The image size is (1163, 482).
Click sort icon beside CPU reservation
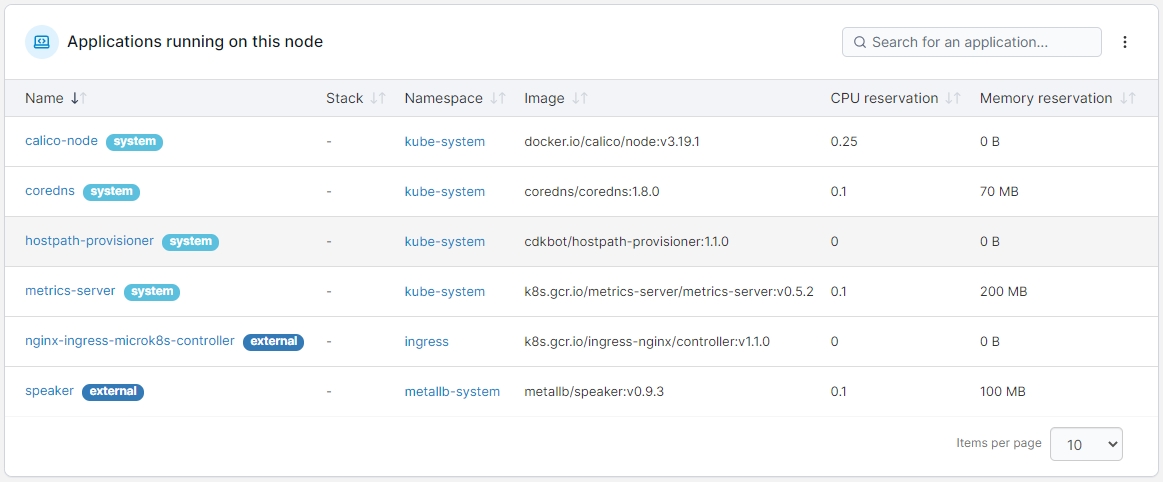[953, 98]
